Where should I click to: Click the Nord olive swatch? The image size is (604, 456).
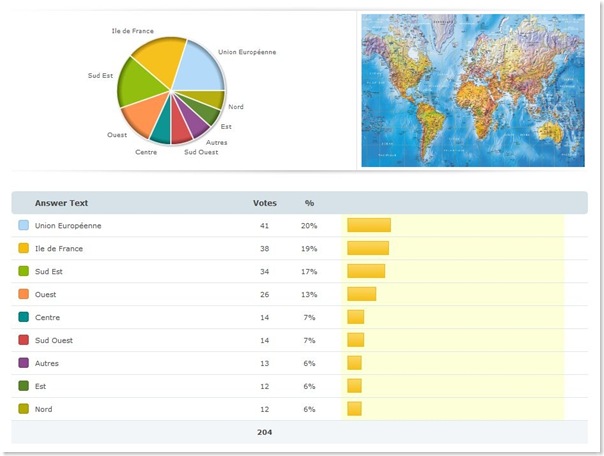23,409
